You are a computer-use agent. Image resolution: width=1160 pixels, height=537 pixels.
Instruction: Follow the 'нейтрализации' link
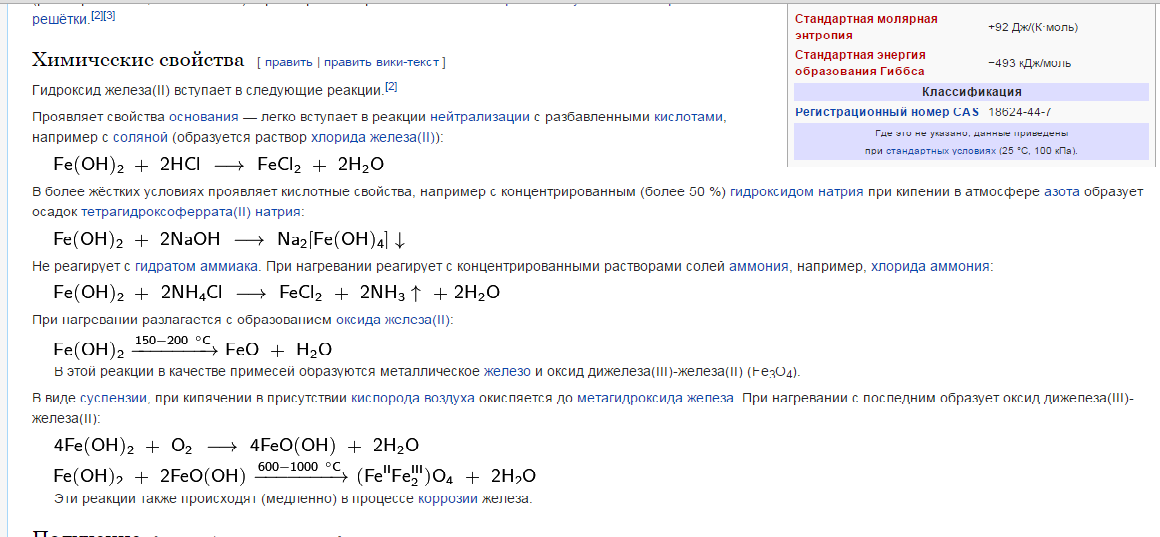click(x=479, y=117)
